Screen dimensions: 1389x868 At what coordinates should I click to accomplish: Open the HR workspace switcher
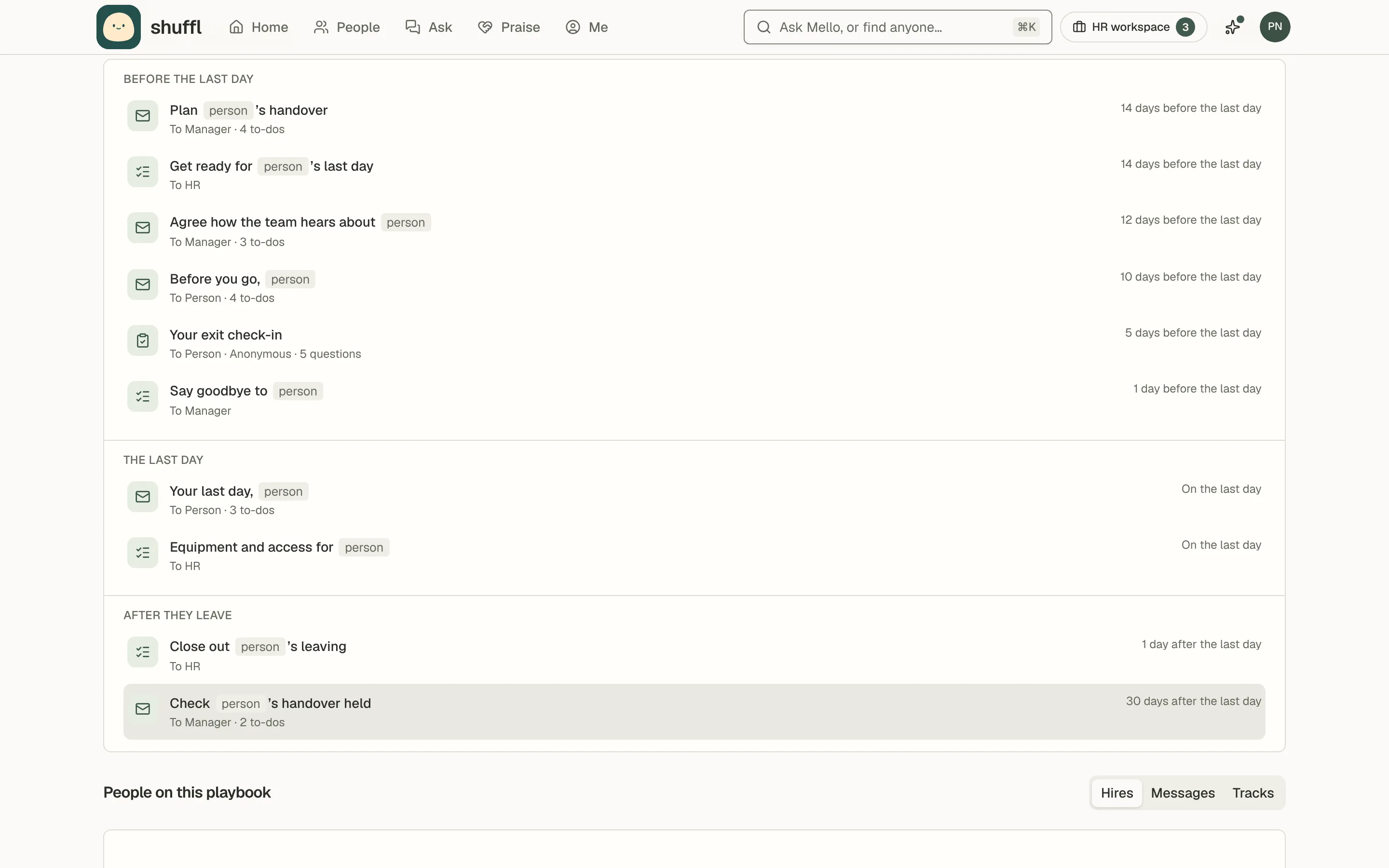(1133, 27)
